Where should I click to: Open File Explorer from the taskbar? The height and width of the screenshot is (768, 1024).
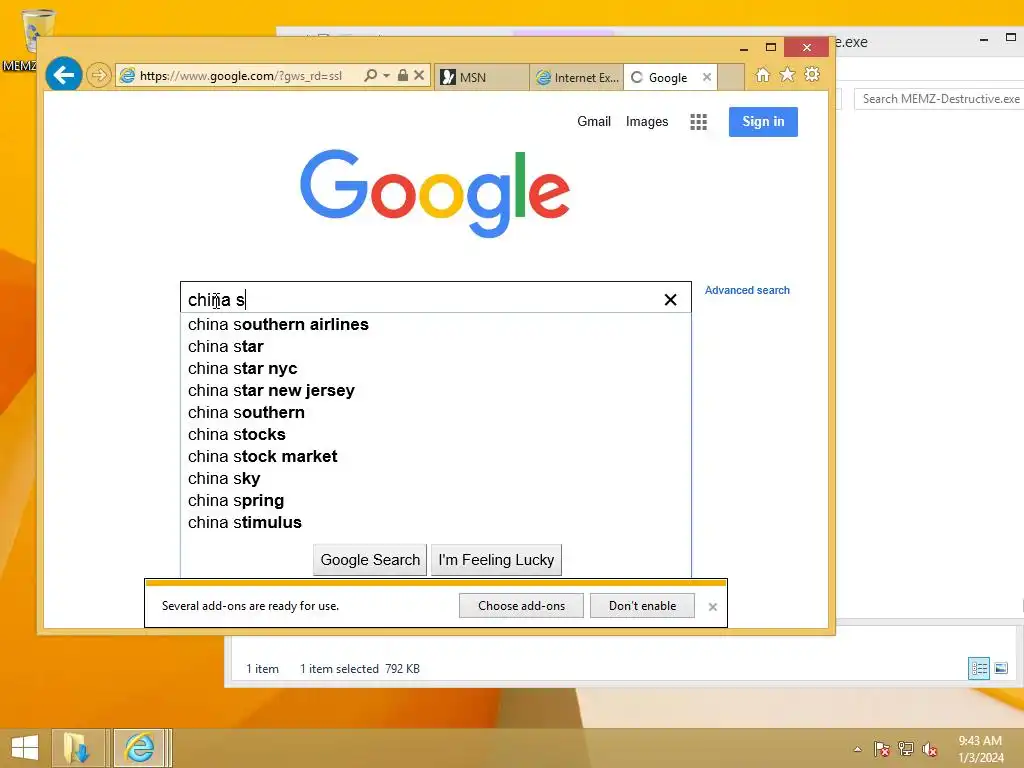(x=77, y=748)
